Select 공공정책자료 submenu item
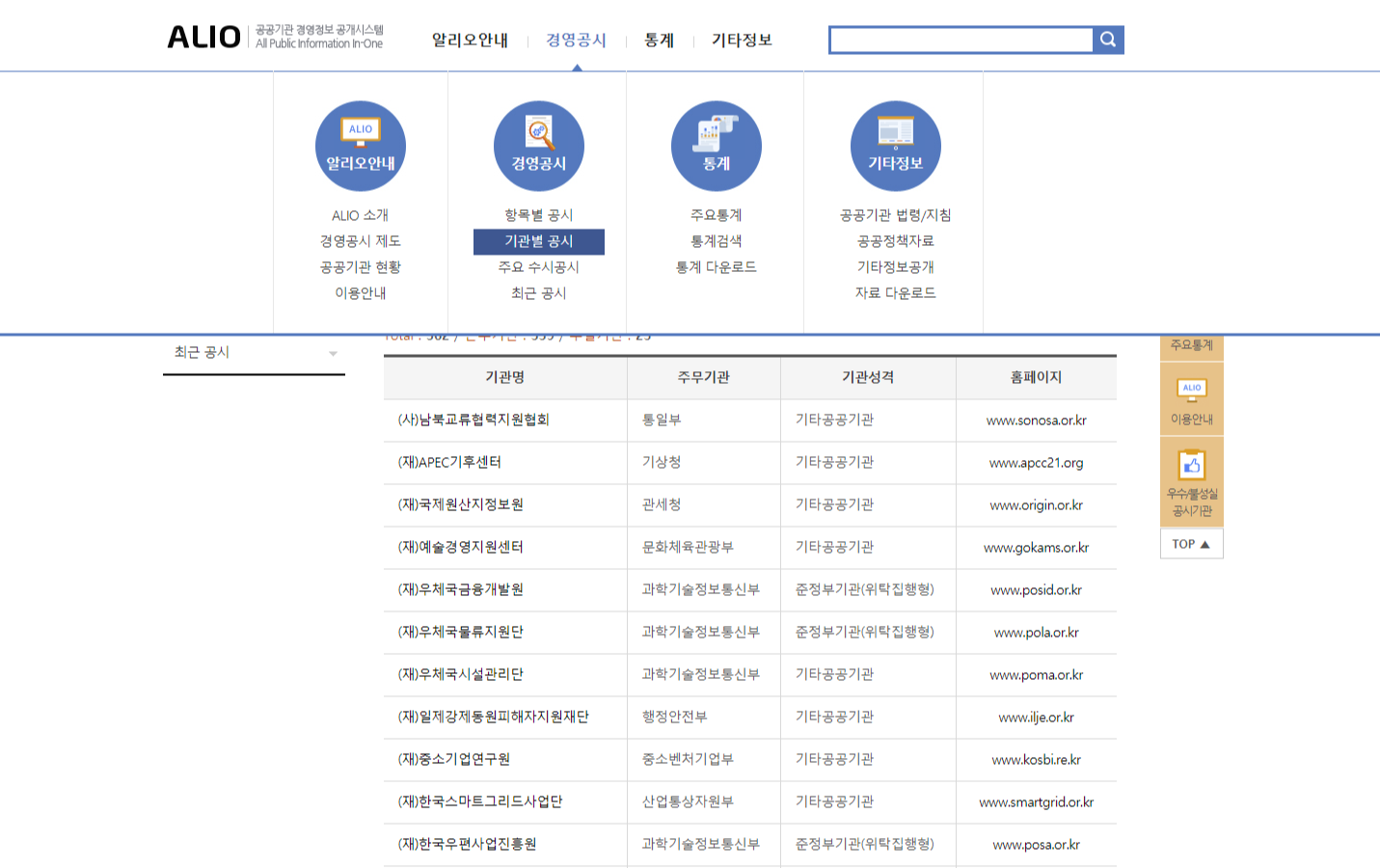Image resolution: width=1380 pixels, height=868 pixels. point(896,241)
